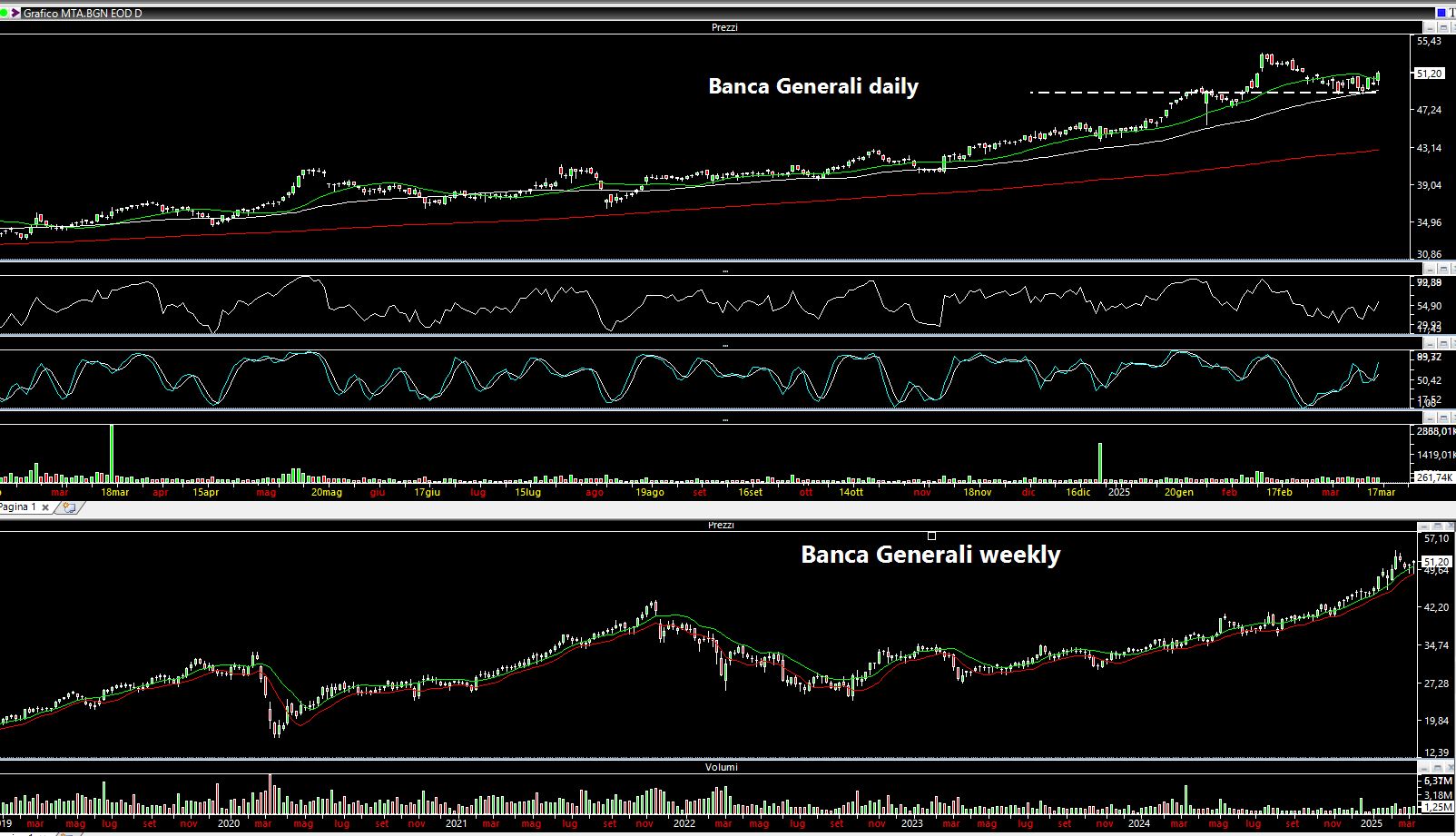The width and height of the screenshot is (1456, 836).
Task: Minimize the RSI indicator panel below daily prices
Action: [1431, 269]
